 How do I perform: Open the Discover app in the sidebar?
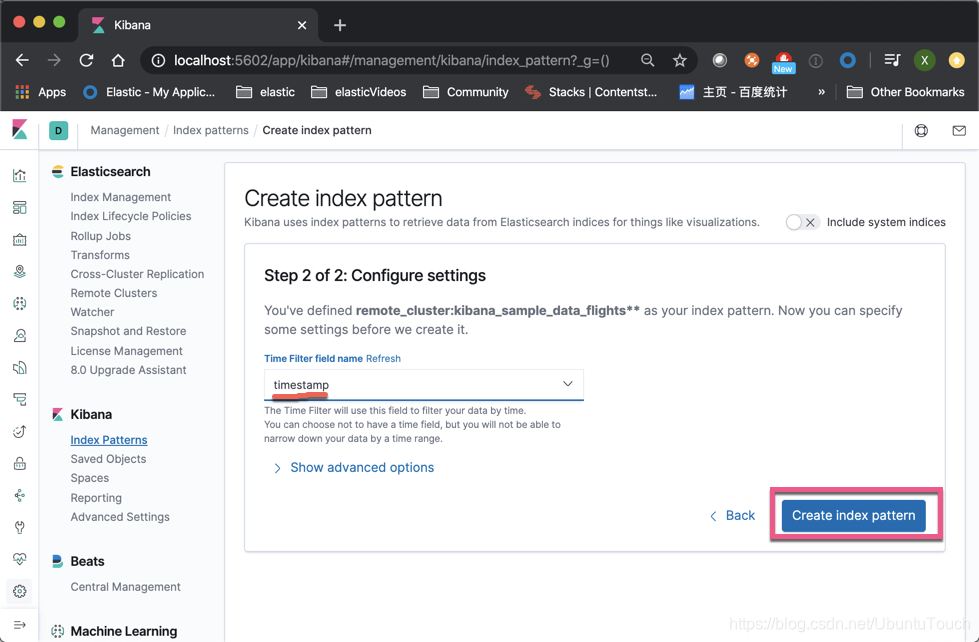pyautogui.click(x=19, y=175)
